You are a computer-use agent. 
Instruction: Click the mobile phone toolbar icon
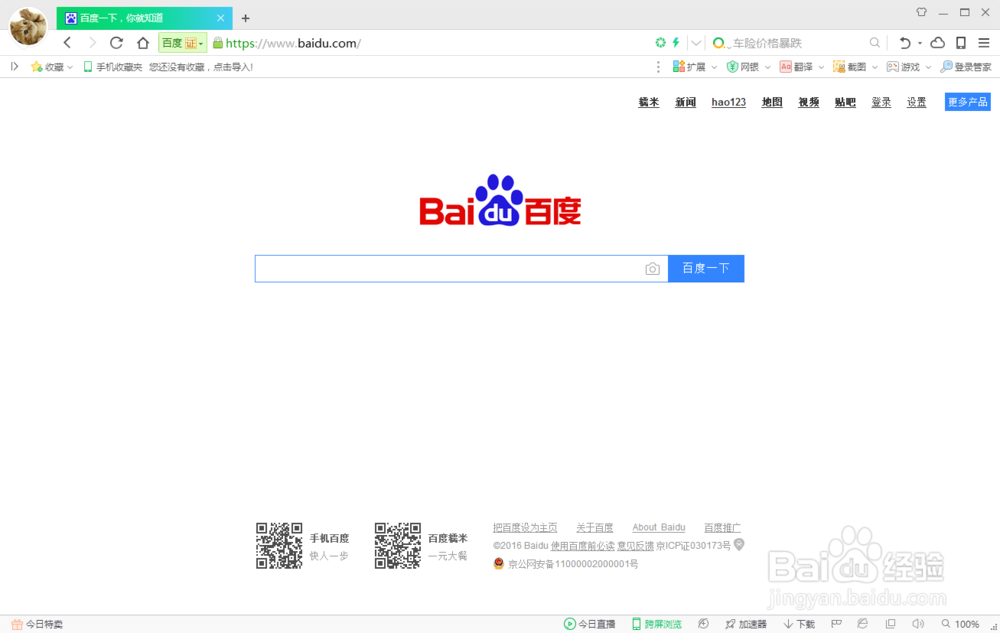(x=960, y=43)
